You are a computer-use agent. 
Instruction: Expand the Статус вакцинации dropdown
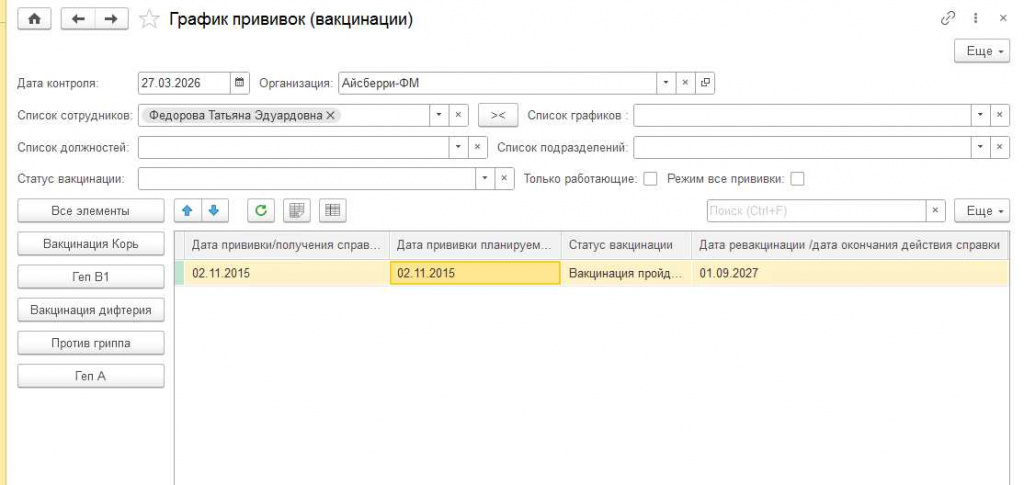[x=485, y=178]
